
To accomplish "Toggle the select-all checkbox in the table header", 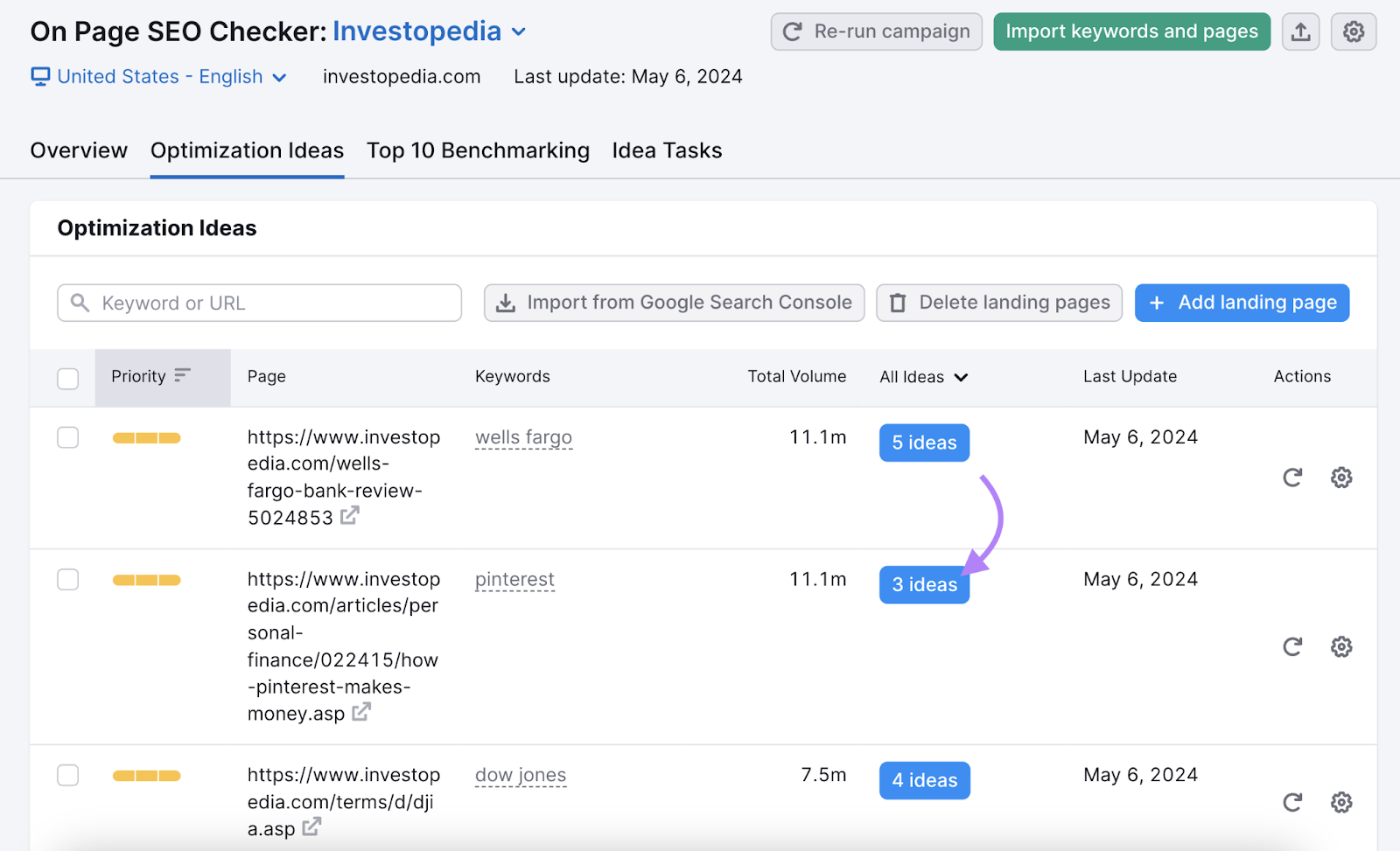I will coord(67,378).
